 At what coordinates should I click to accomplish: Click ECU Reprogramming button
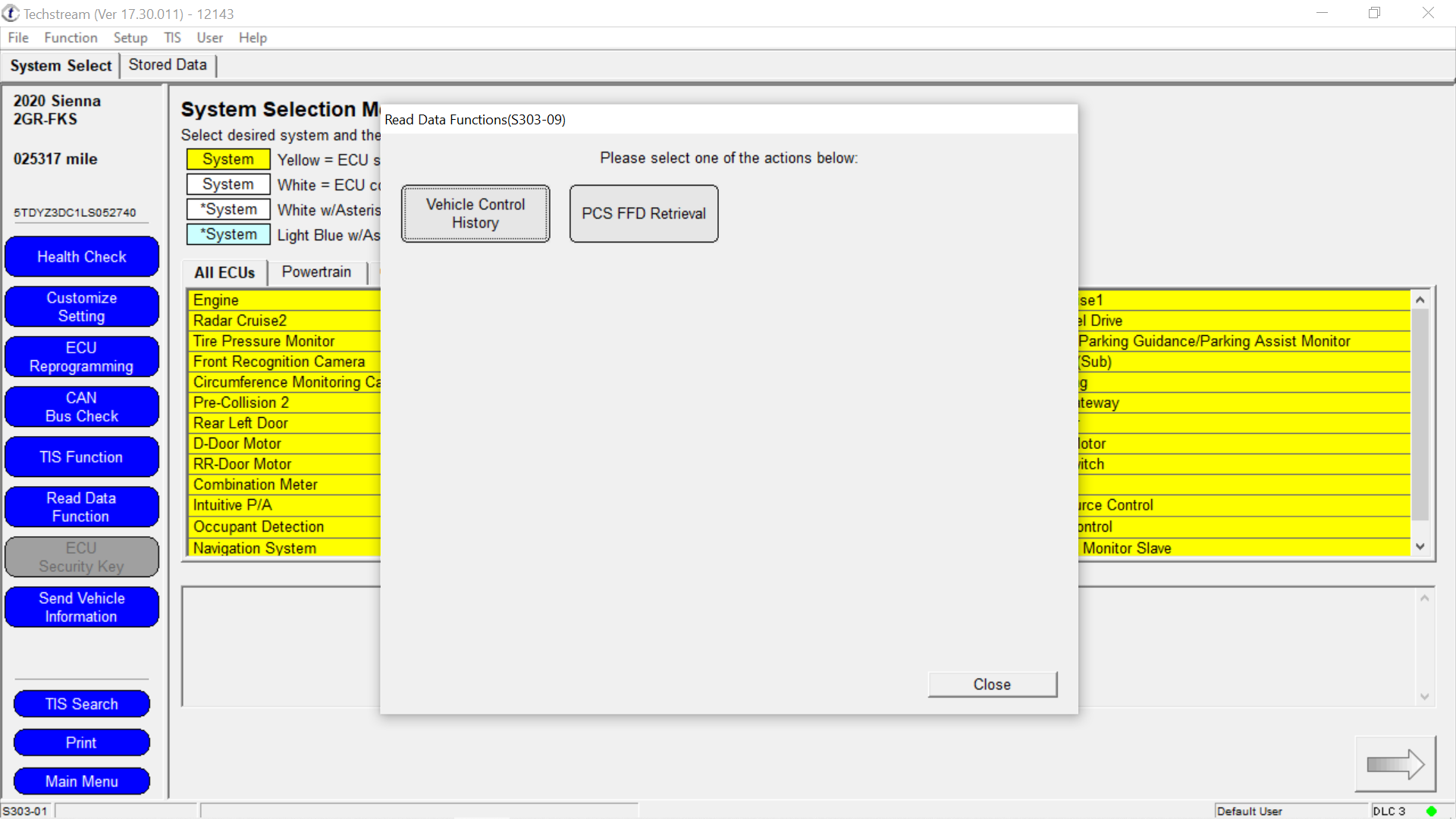(82, 357)
